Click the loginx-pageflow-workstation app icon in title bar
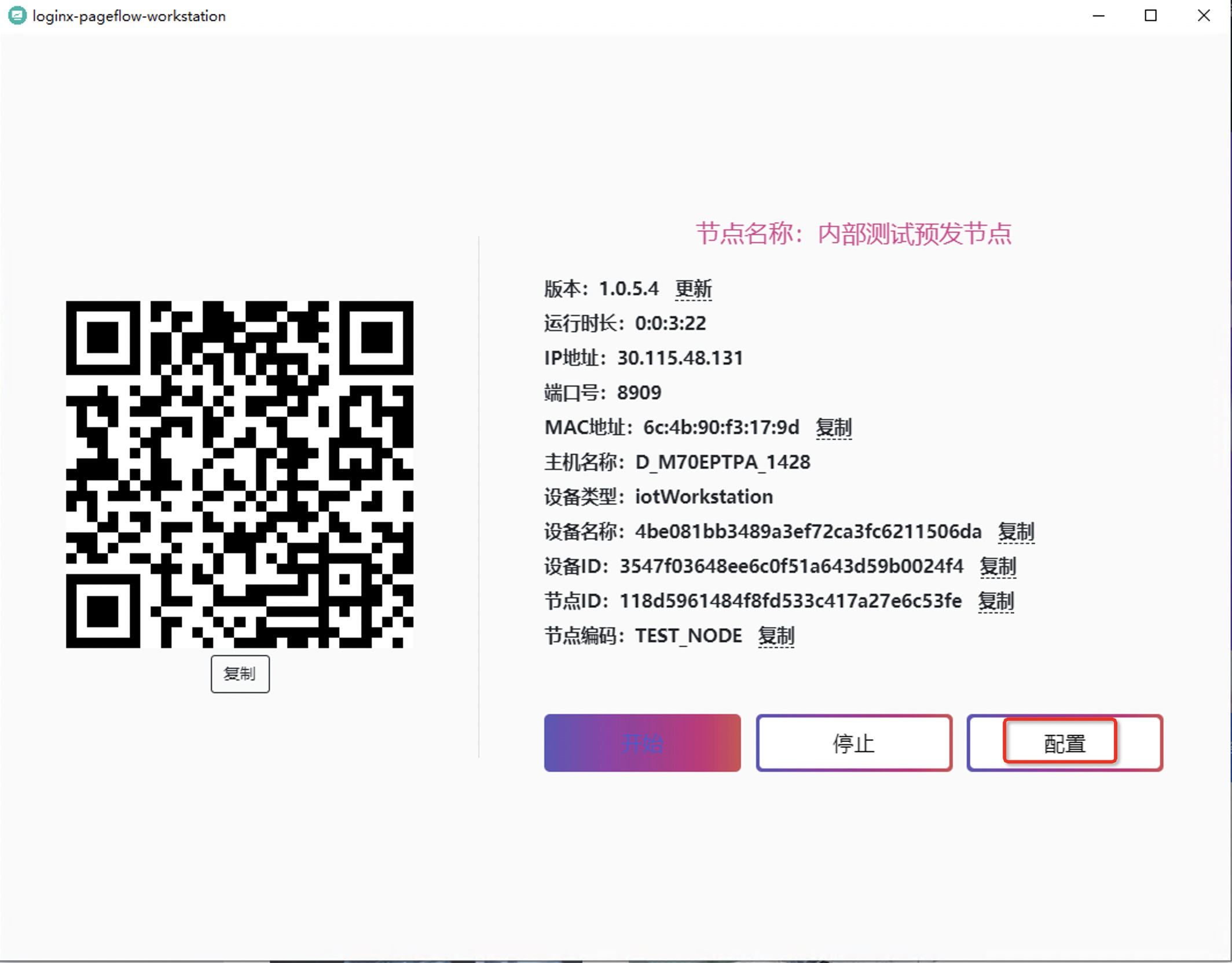 pos(17,16)
